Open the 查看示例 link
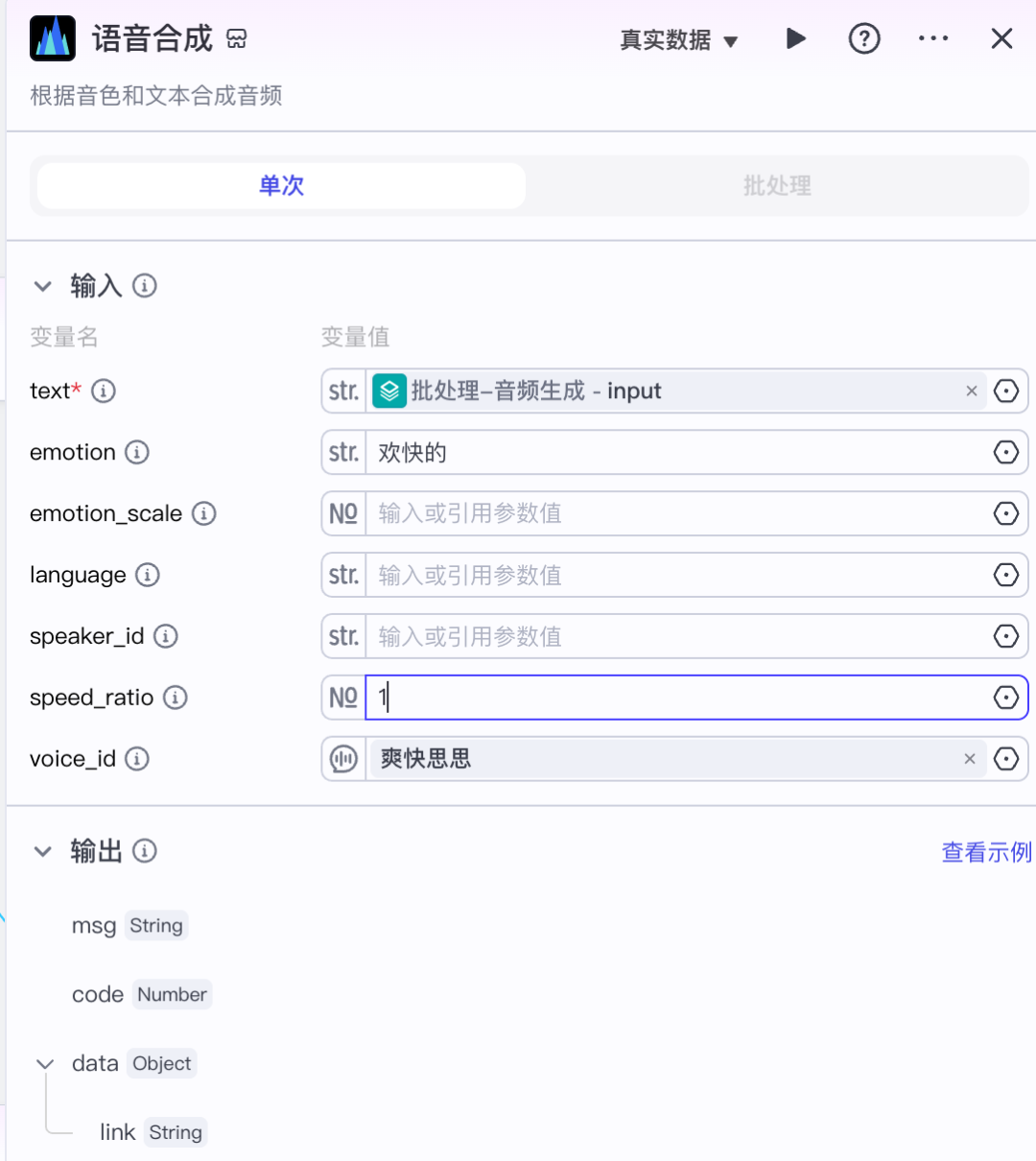Screen dimensions: 1036x1161 click(987, 852)
